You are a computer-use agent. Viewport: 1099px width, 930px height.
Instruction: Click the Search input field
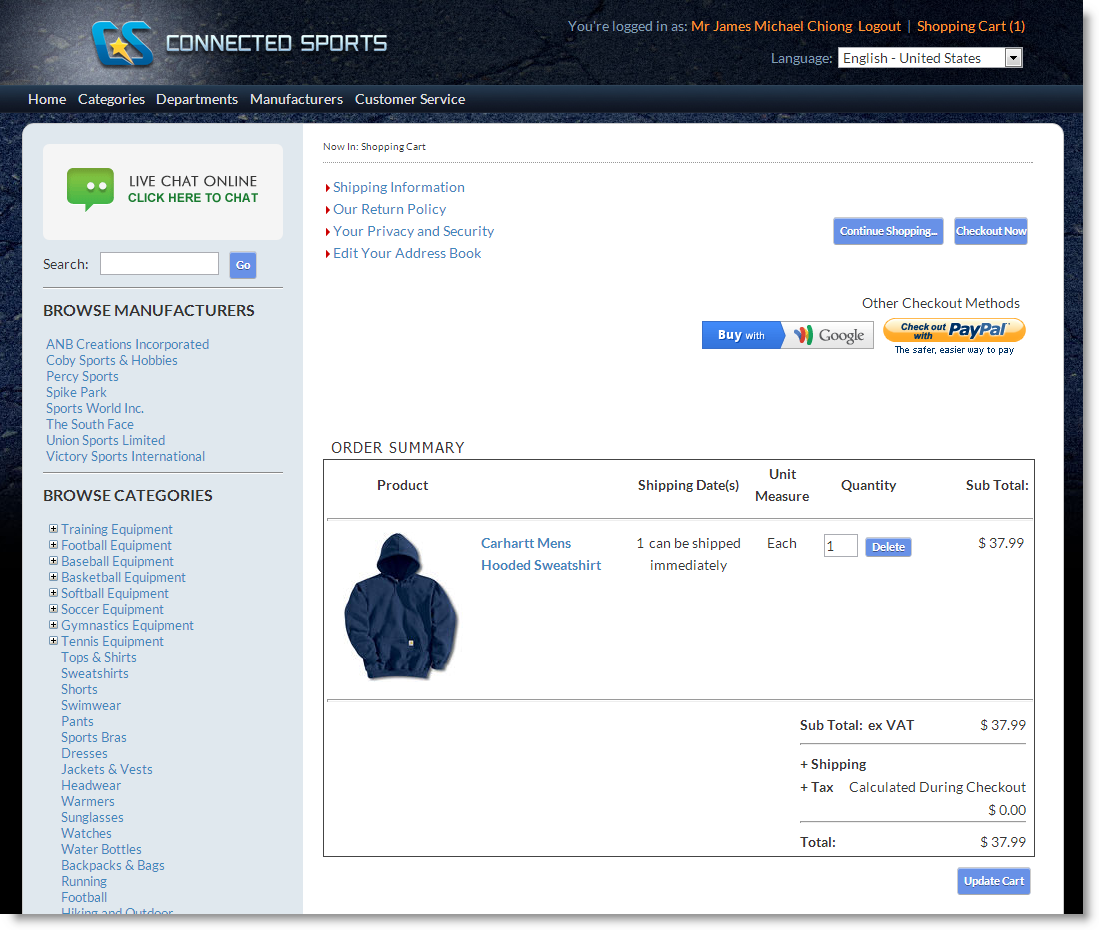(159, 264)
